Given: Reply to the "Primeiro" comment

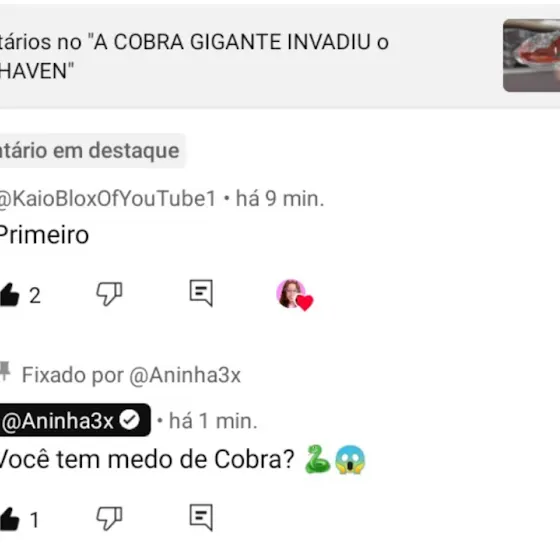Looking at the screenshot, I should pos(201,293).
